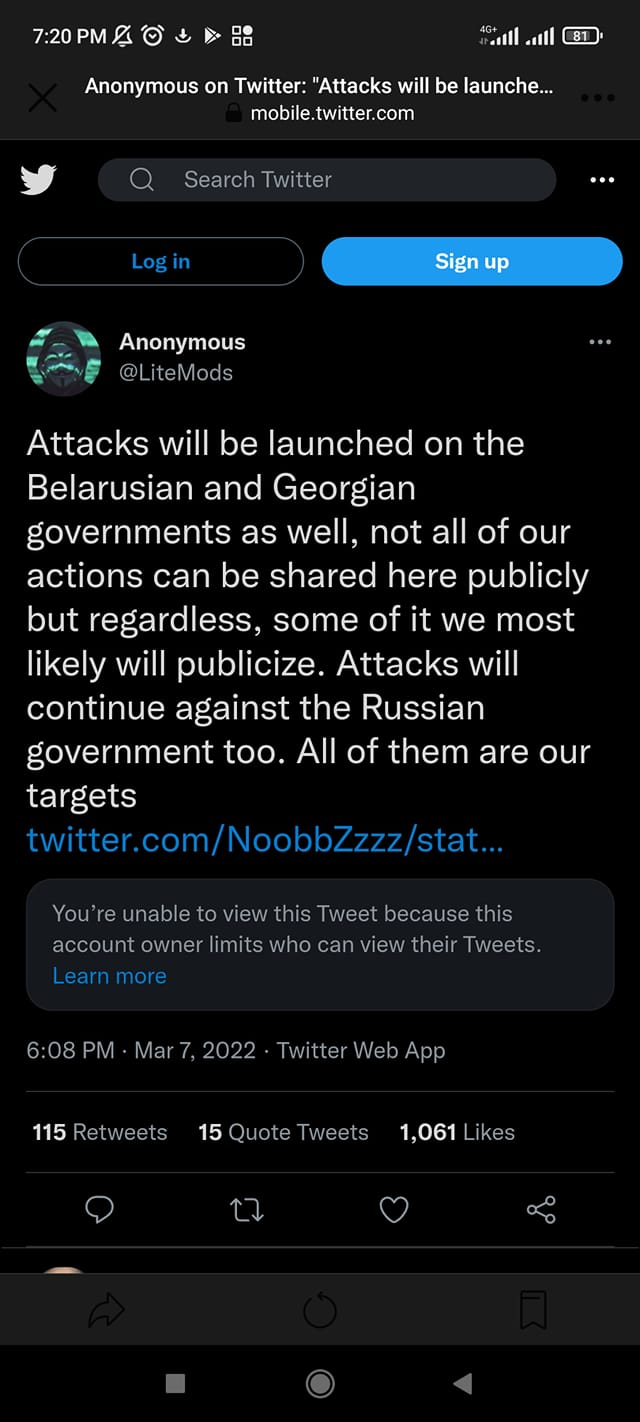Viewport: 640px width, 1422px height.
Task: Like the tweet with heart icon
Action: [394, 1211]
